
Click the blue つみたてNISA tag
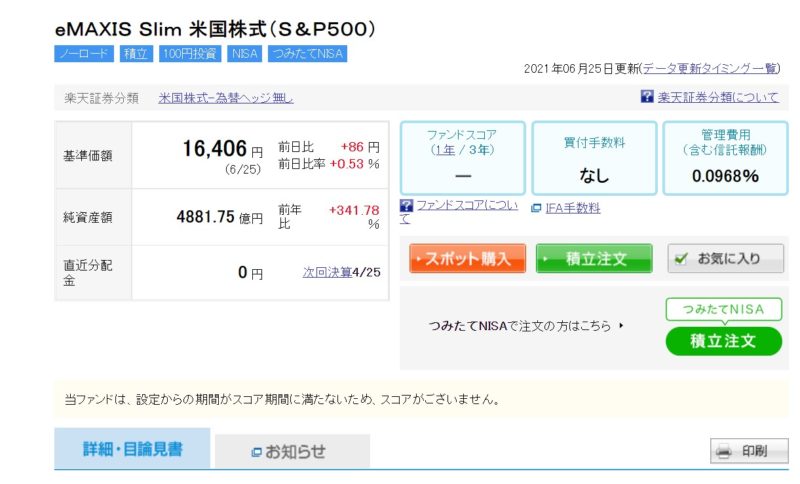(x=306, y=54)
